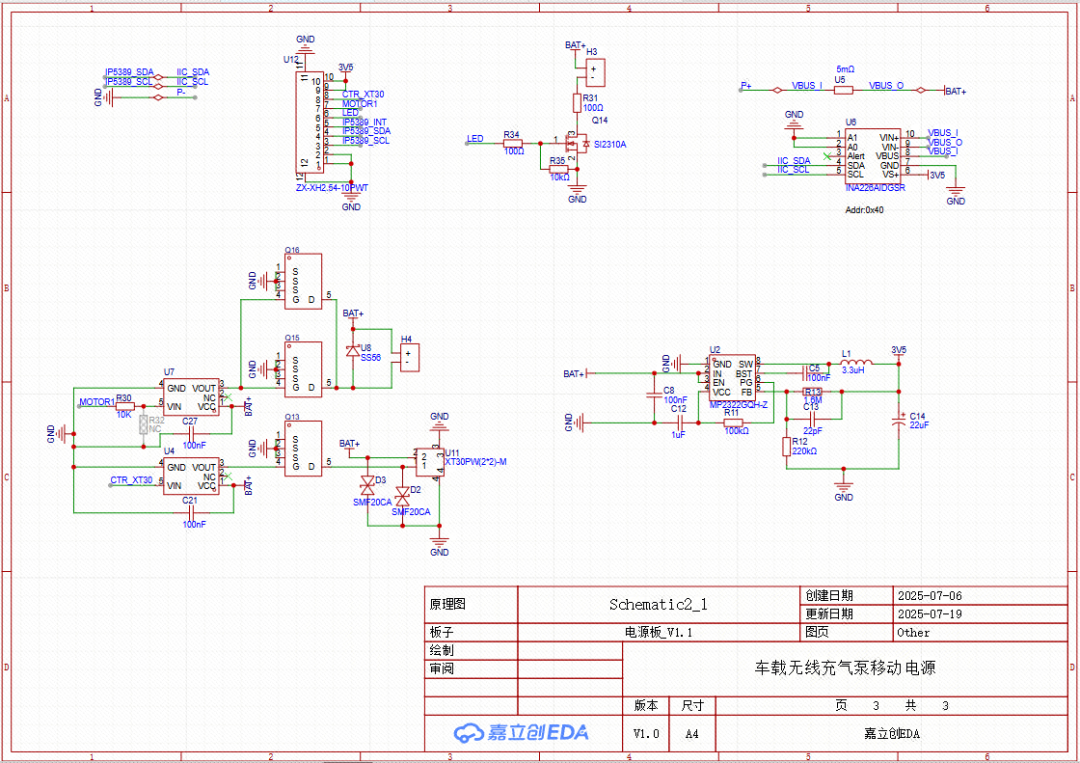Select the MOTOR1 net label near R30
Viewport: 1080px width, 763px height.
click(x=97, y=402)
